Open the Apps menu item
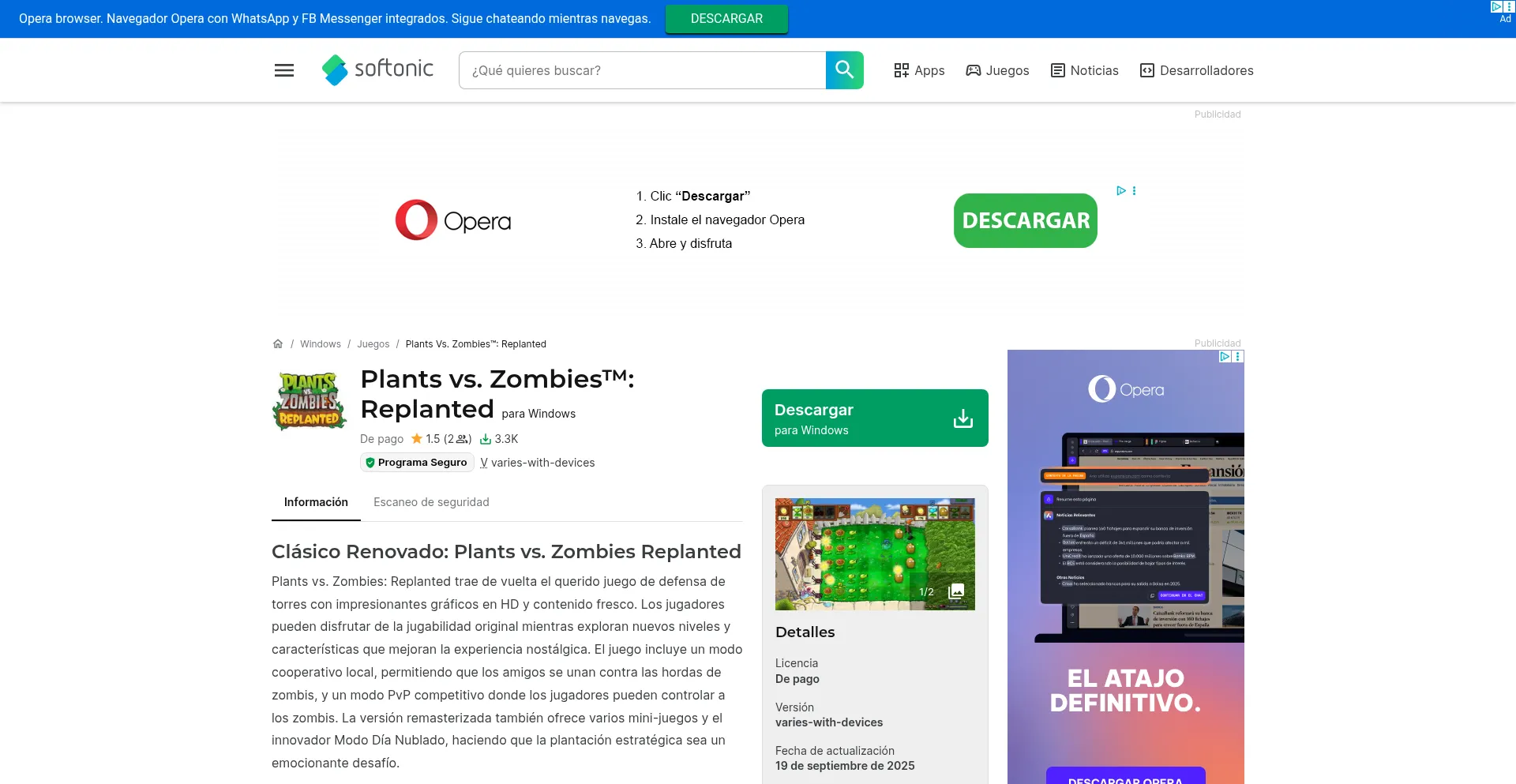 click(x=919, y=70)
